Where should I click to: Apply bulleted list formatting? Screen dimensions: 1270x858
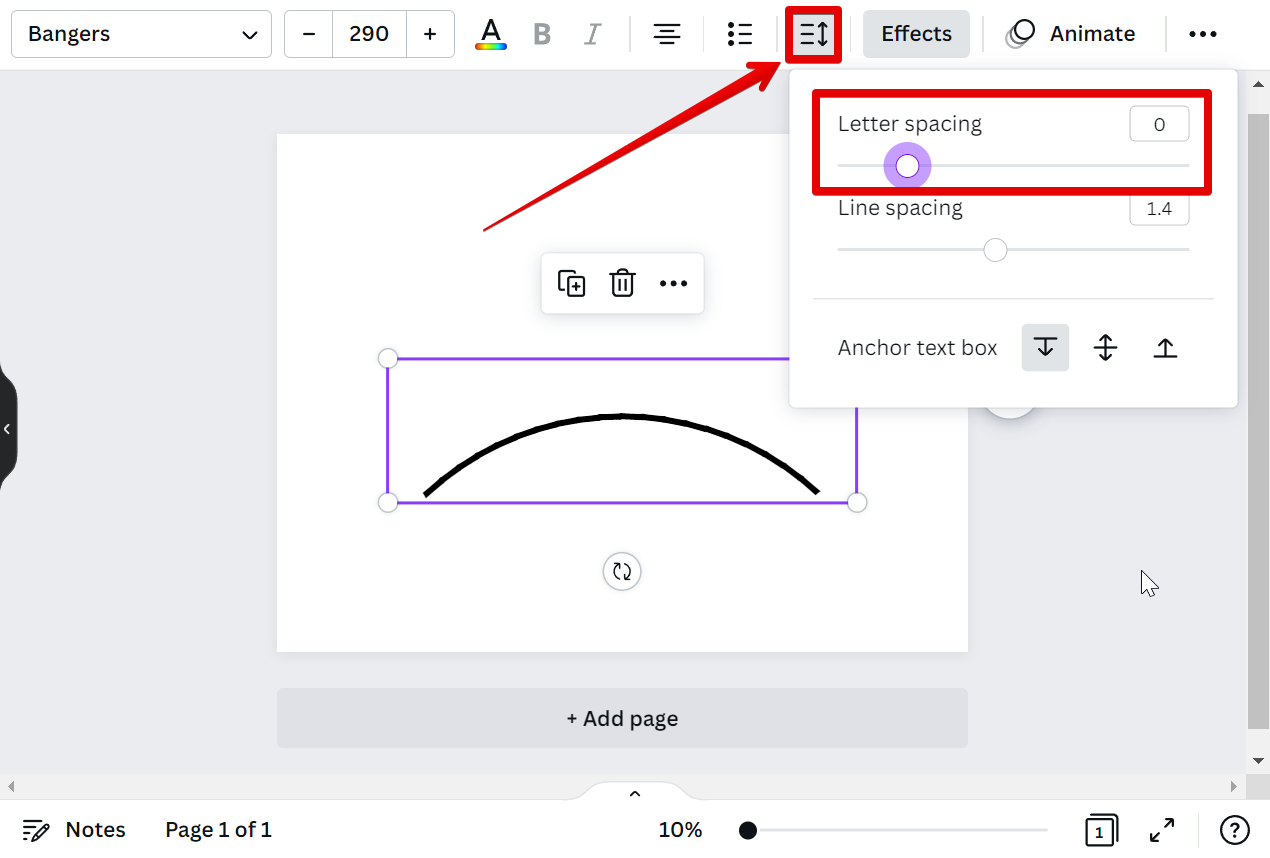tap(740, 34)
